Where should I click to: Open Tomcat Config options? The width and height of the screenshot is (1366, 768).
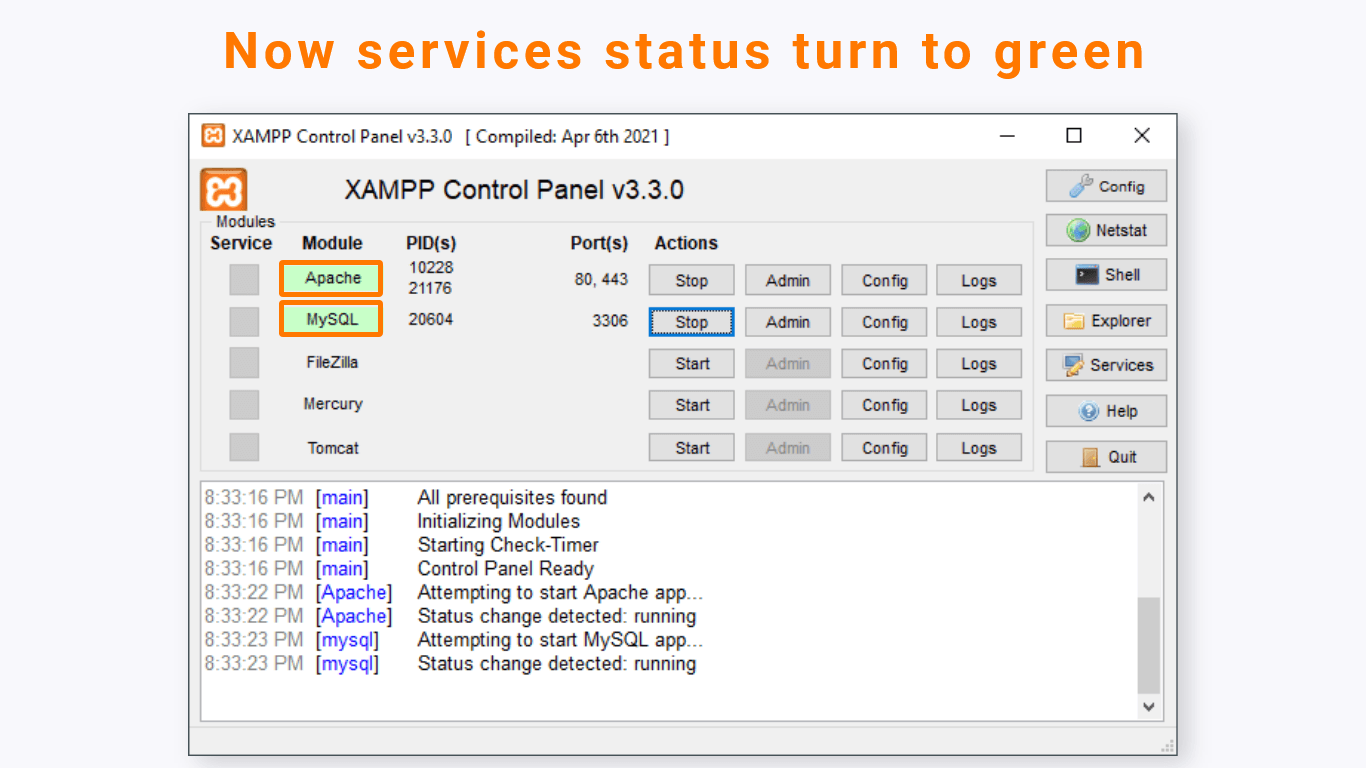tap(884, 448)
